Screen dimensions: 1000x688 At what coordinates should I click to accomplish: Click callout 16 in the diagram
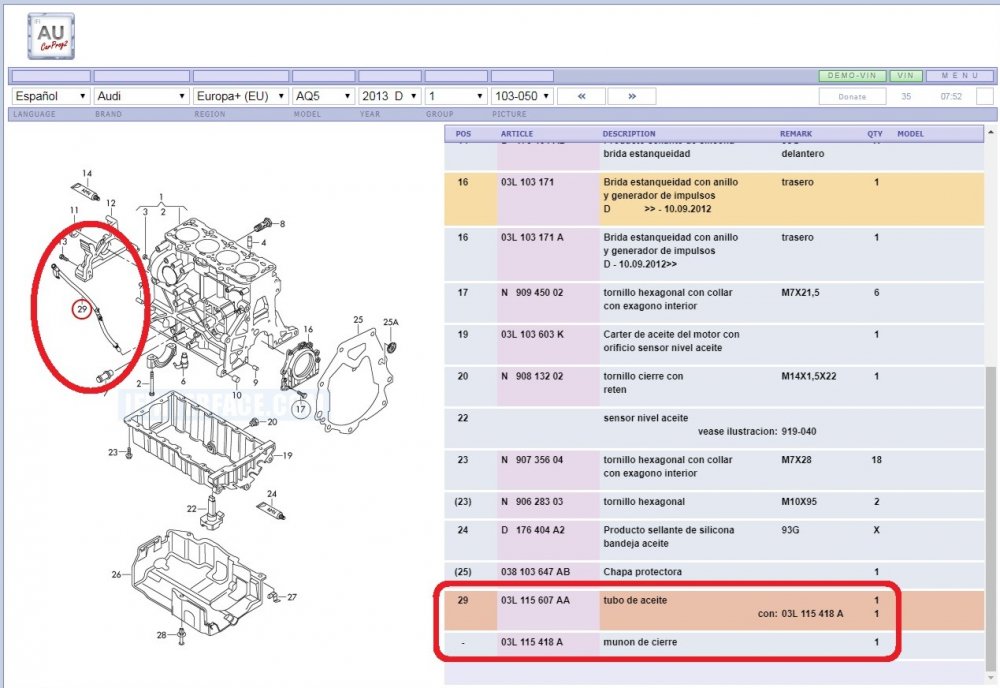(x=308, y=330)
